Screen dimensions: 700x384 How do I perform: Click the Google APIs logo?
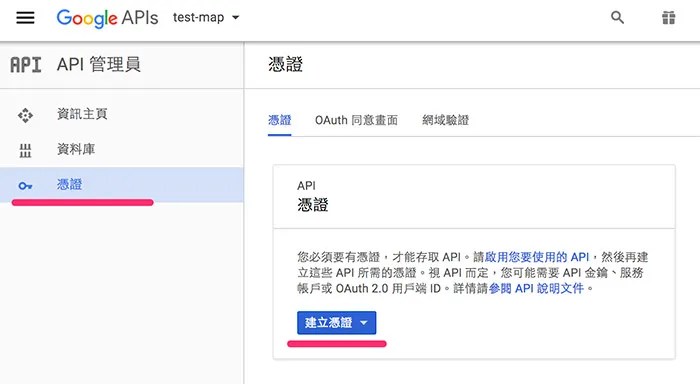click(107, 18)
